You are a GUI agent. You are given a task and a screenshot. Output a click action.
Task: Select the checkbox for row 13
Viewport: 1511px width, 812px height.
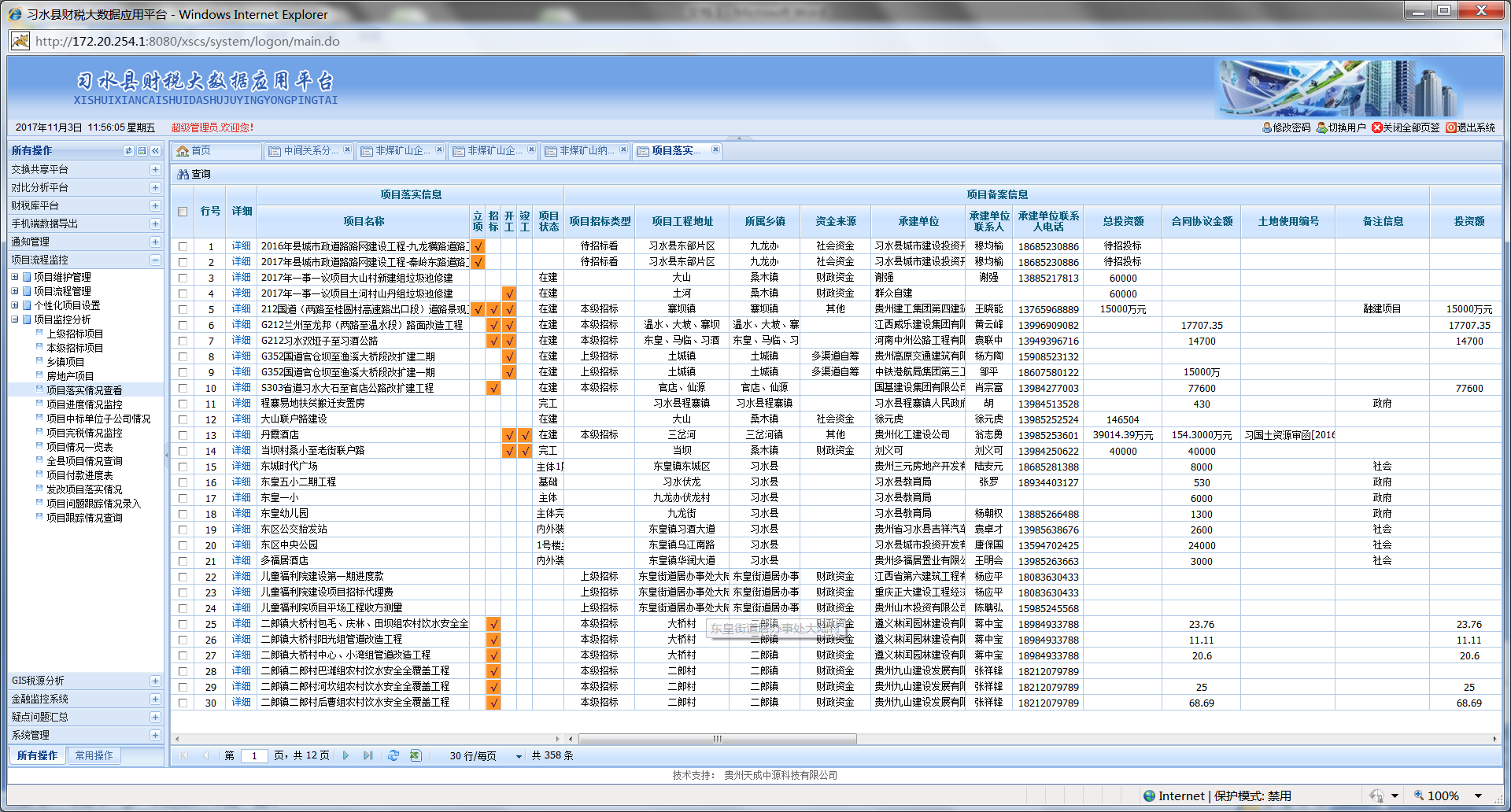(183, 435)
